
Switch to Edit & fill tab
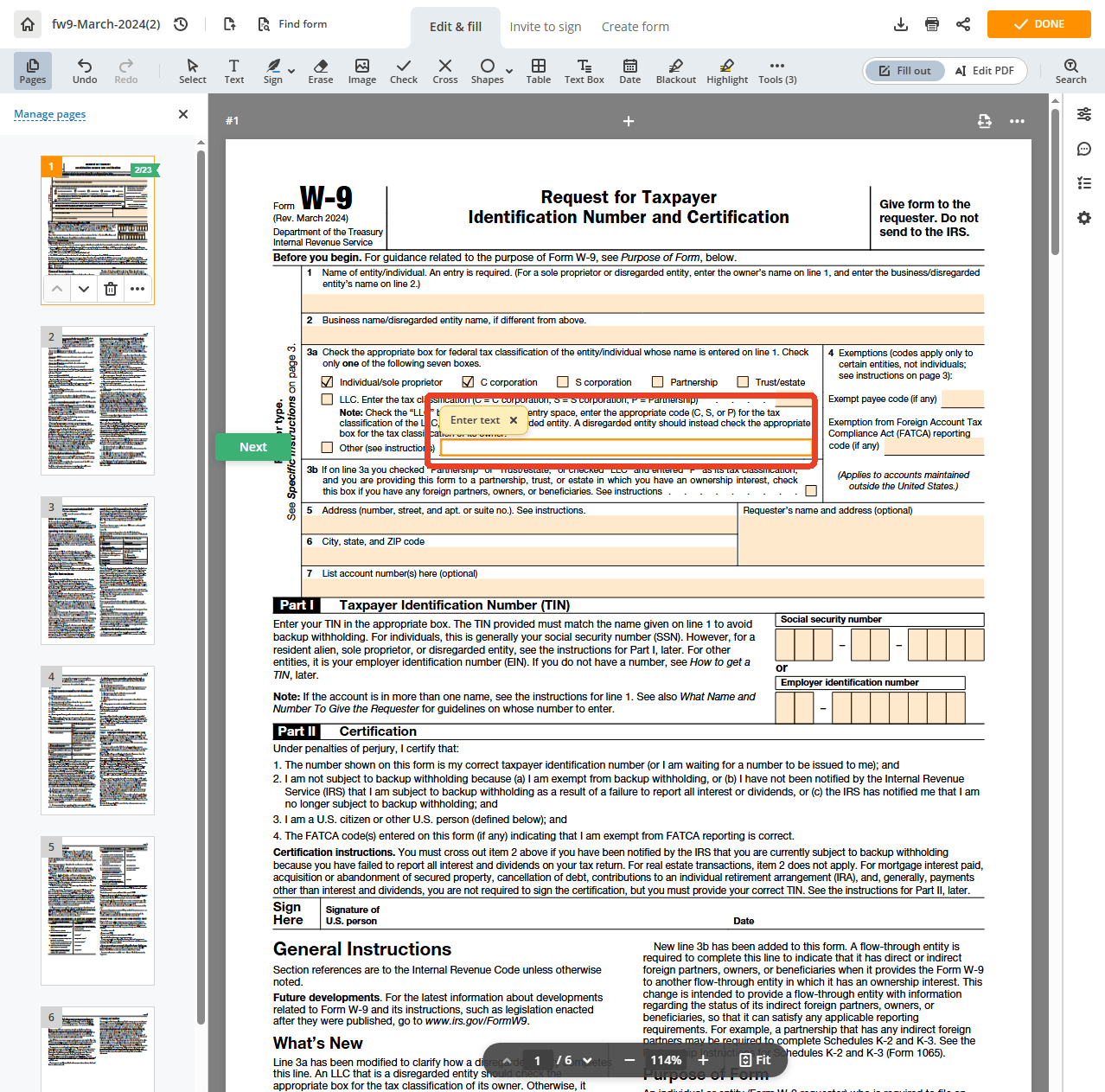click(x=456, y=27)
